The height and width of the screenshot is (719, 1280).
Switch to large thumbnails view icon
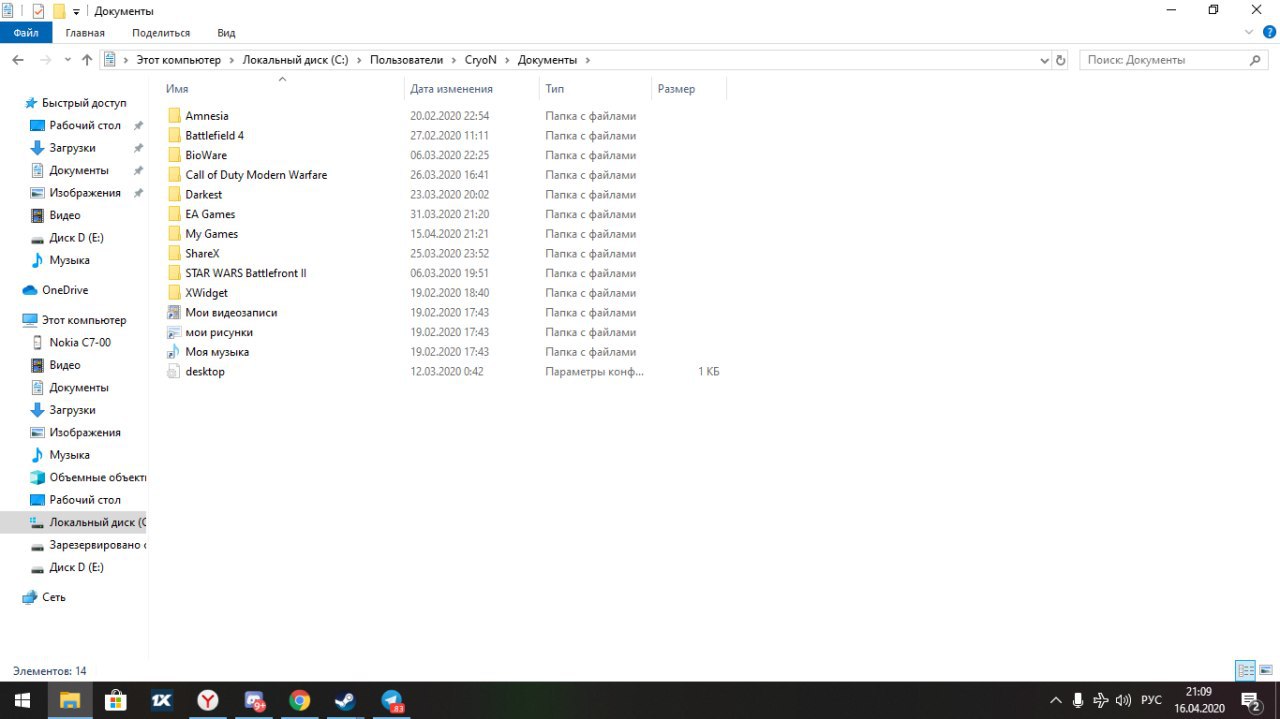pos(1265,670)
